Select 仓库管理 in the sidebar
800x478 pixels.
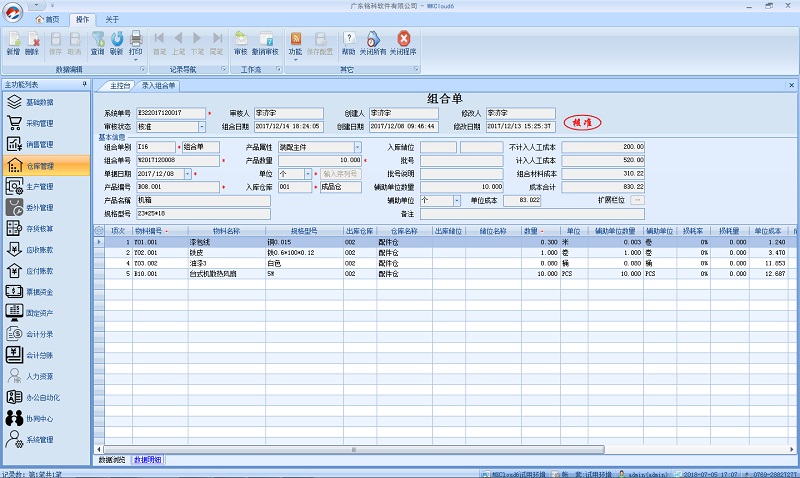[46, 166]
